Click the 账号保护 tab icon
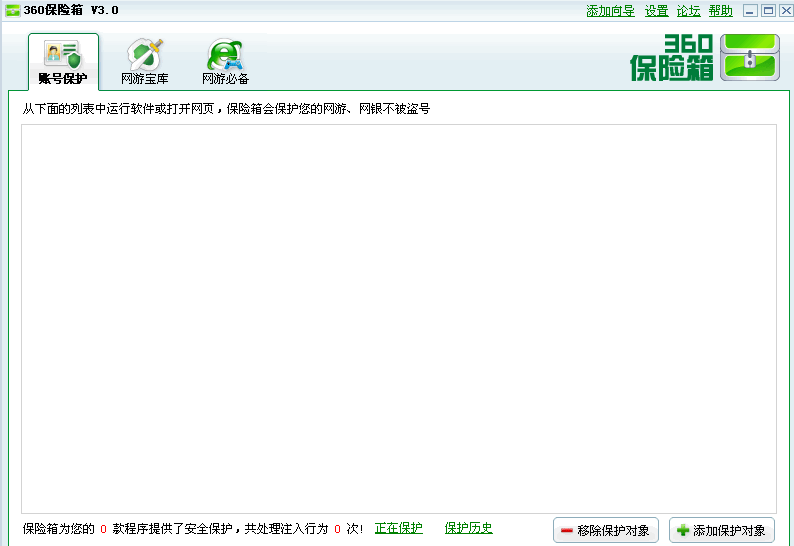The width and height of the screenshot is (794, 546). (62, 54)
